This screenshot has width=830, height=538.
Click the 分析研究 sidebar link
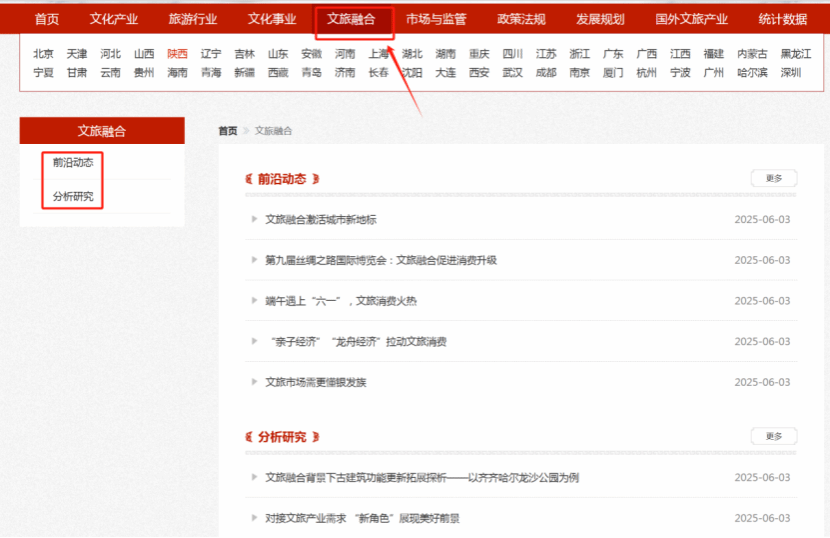[73, 196]
